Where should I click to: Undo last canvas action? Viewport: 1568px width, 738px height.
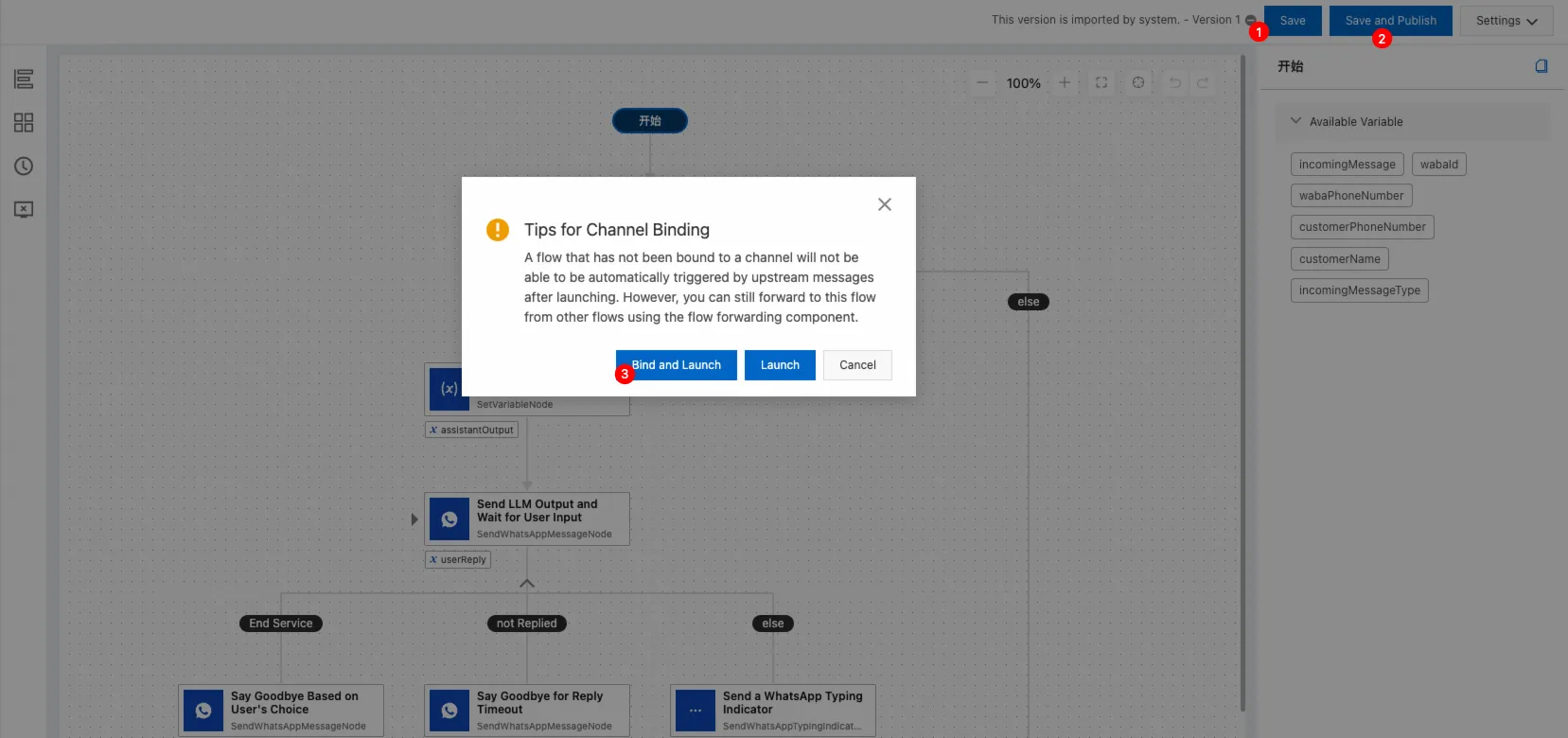(1175, 83)
